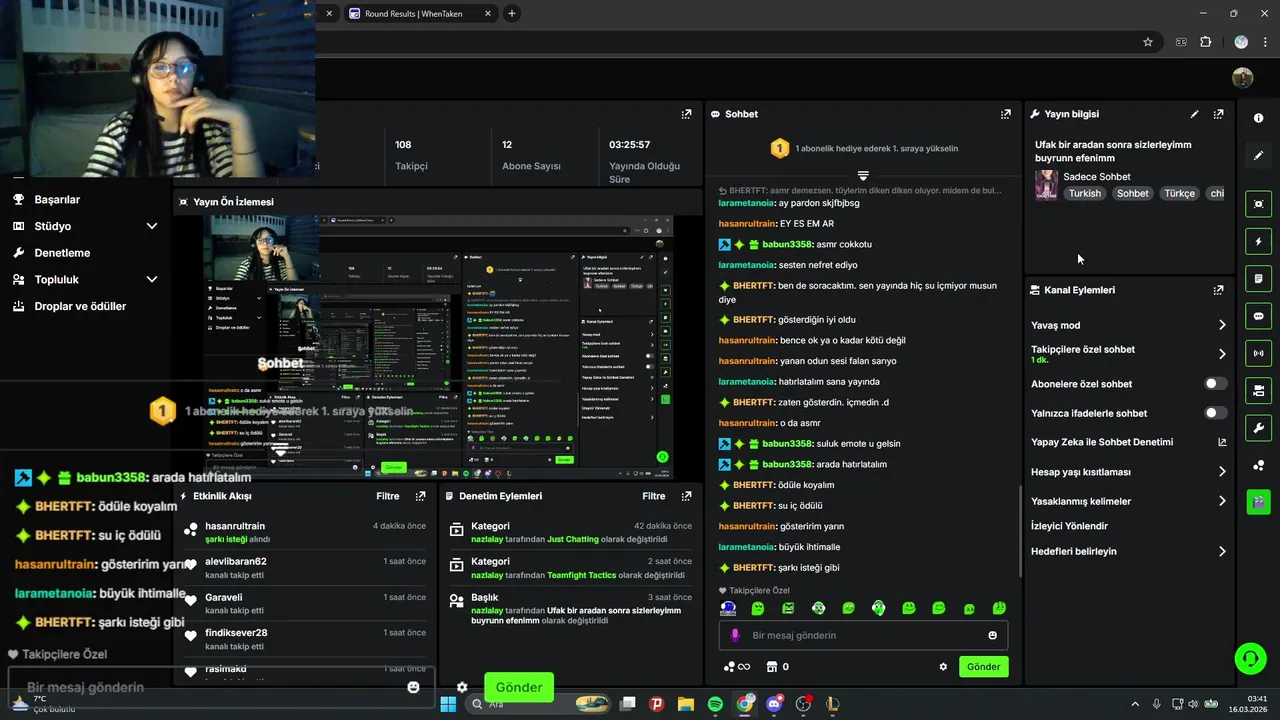Click Just Chatting link in moderation log
This screenshot has width=1280, height=720.
[573, 539]
